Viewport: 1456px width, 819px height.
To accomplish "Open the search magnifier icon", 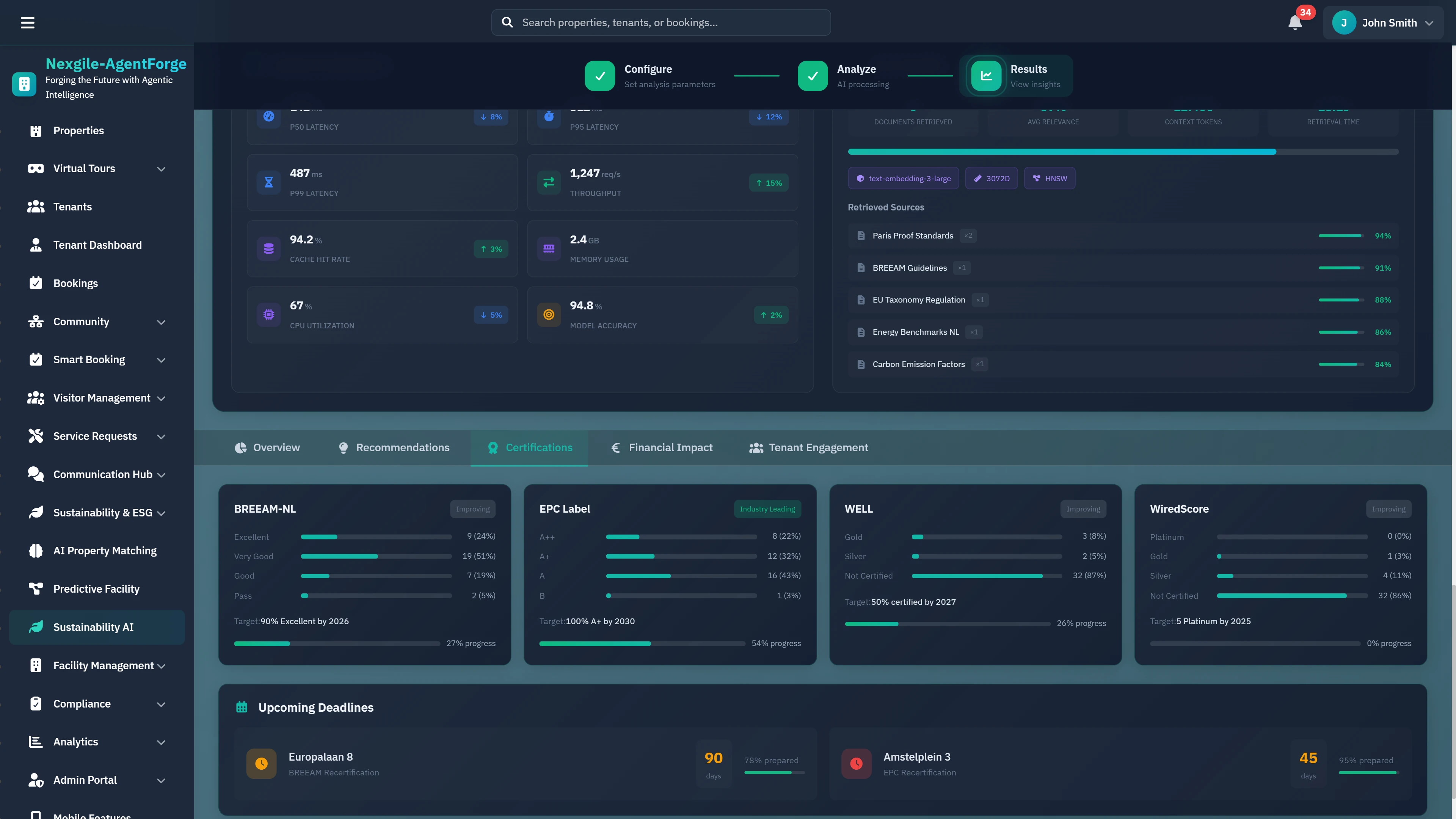I will (x=507, y=22).
